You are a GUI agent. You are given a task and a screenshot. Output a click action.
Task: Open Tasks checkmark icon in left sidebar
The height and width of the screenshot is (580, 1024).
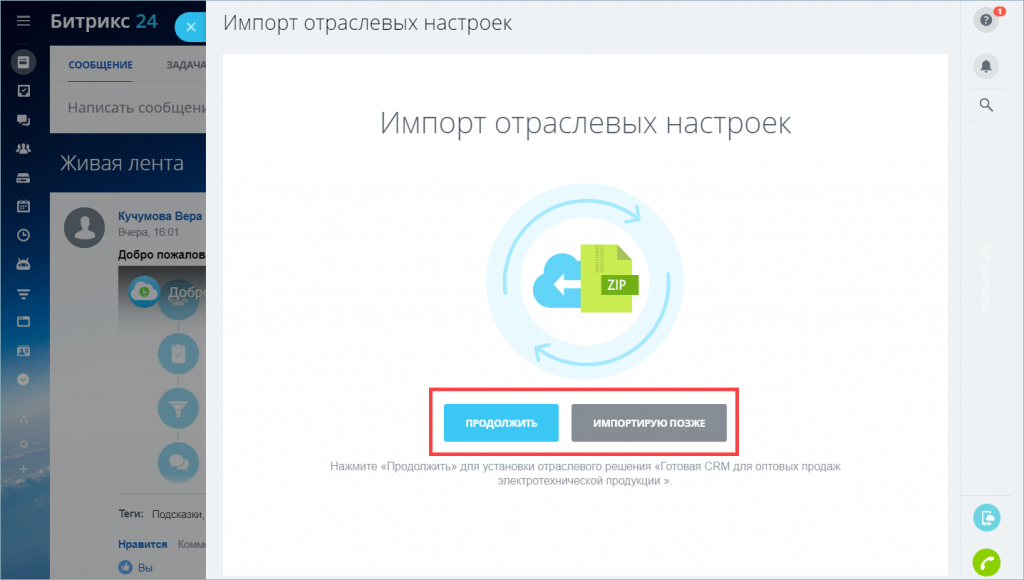24,91
